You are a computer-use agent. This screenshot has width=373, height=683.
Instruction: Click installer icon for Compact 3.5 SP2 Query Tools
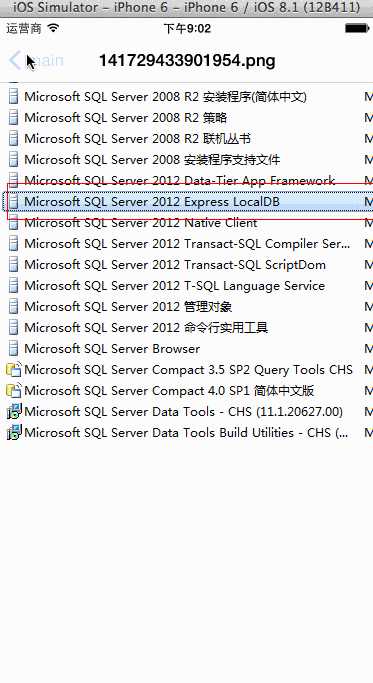(14, 370)
